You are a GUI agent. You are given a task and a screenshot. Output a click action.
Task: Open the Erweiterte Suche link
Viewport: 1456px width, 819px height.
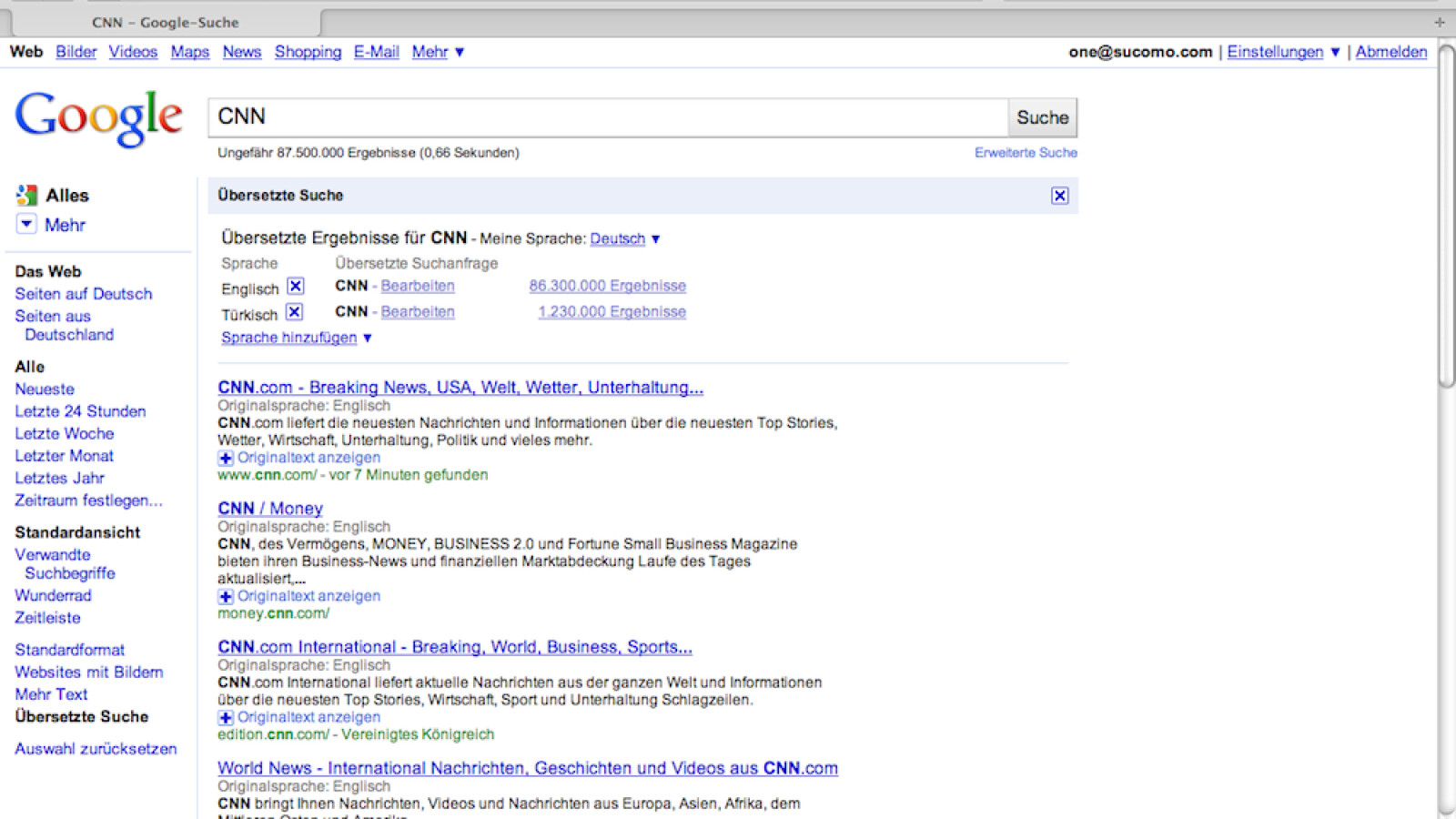point(1026,153)
